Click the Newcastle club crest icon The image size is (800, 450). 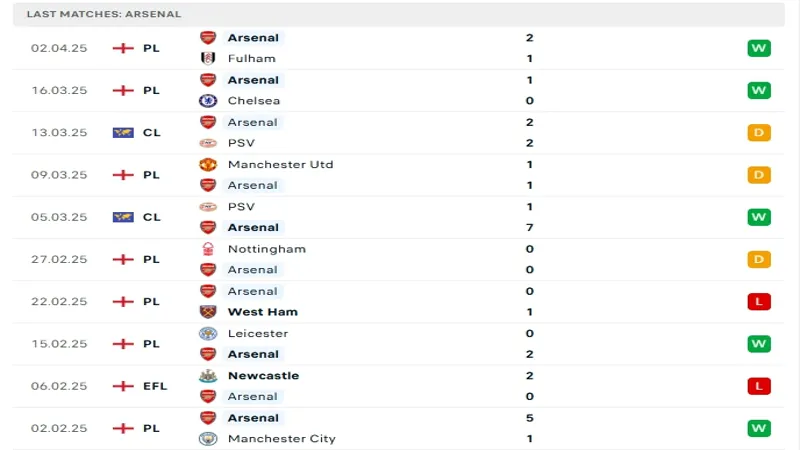tap(208, 376)
